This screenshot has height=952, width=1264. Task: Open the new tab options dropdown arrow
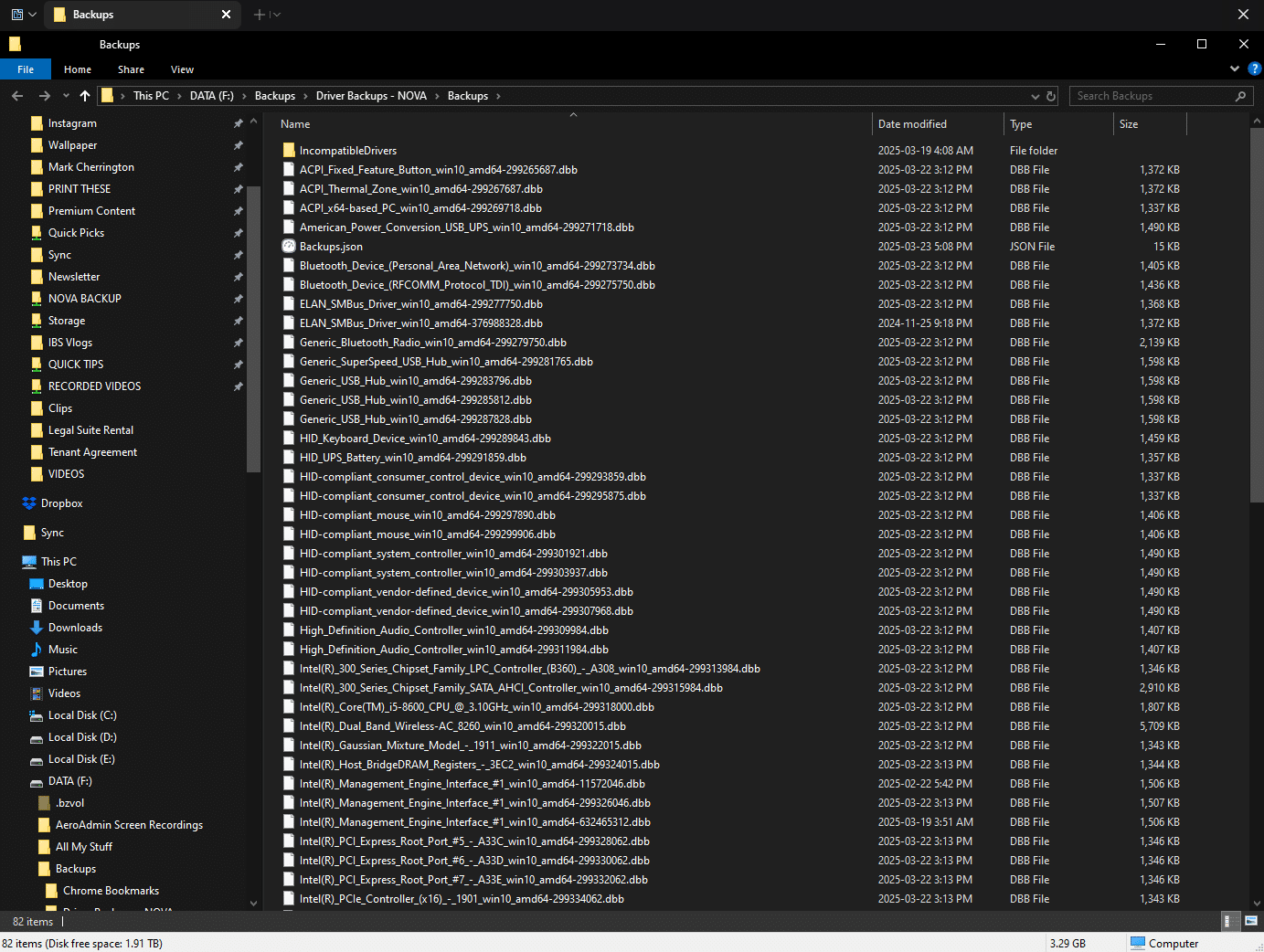click(276, 14)
